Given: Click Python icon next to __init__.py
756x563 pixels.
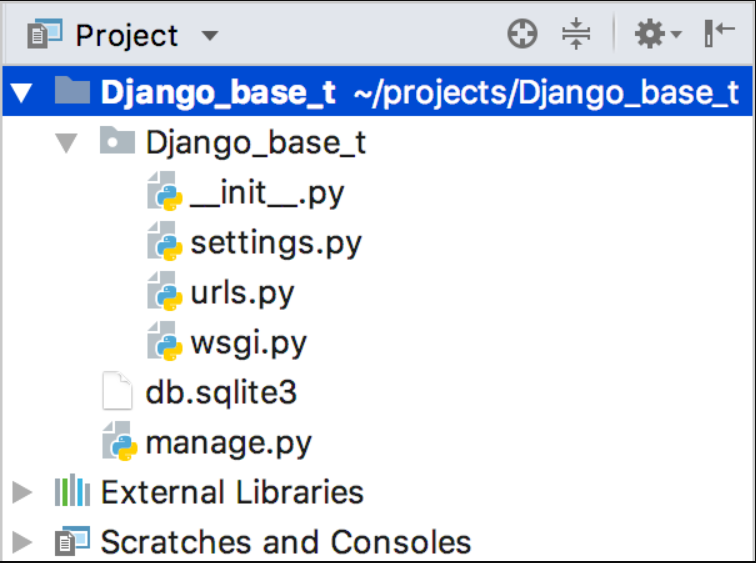Looking at the screenshot, I should click(x=165, y=191).
